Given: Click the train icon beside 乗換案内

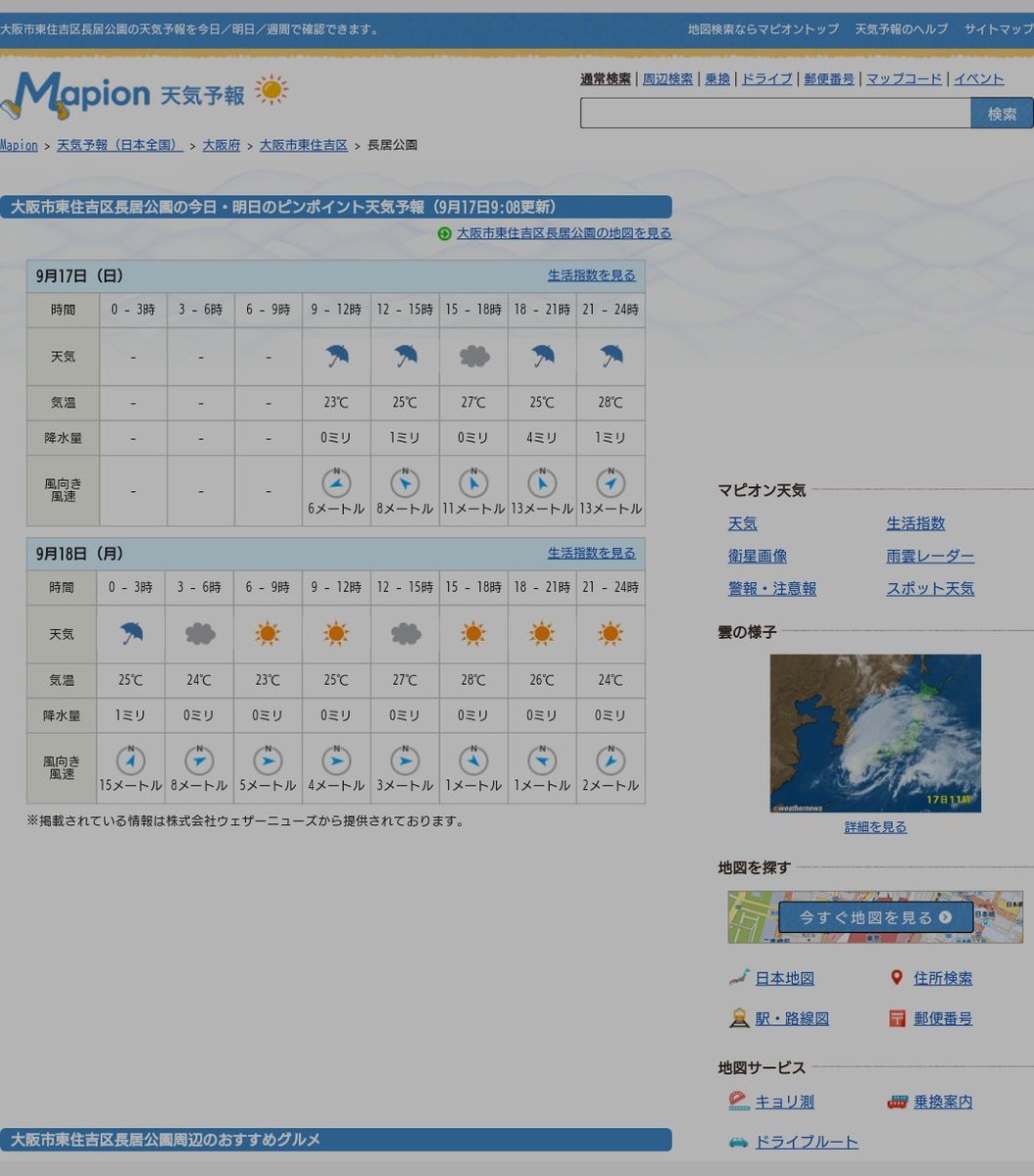Looking at the screenshot, I should point(897,1102).
